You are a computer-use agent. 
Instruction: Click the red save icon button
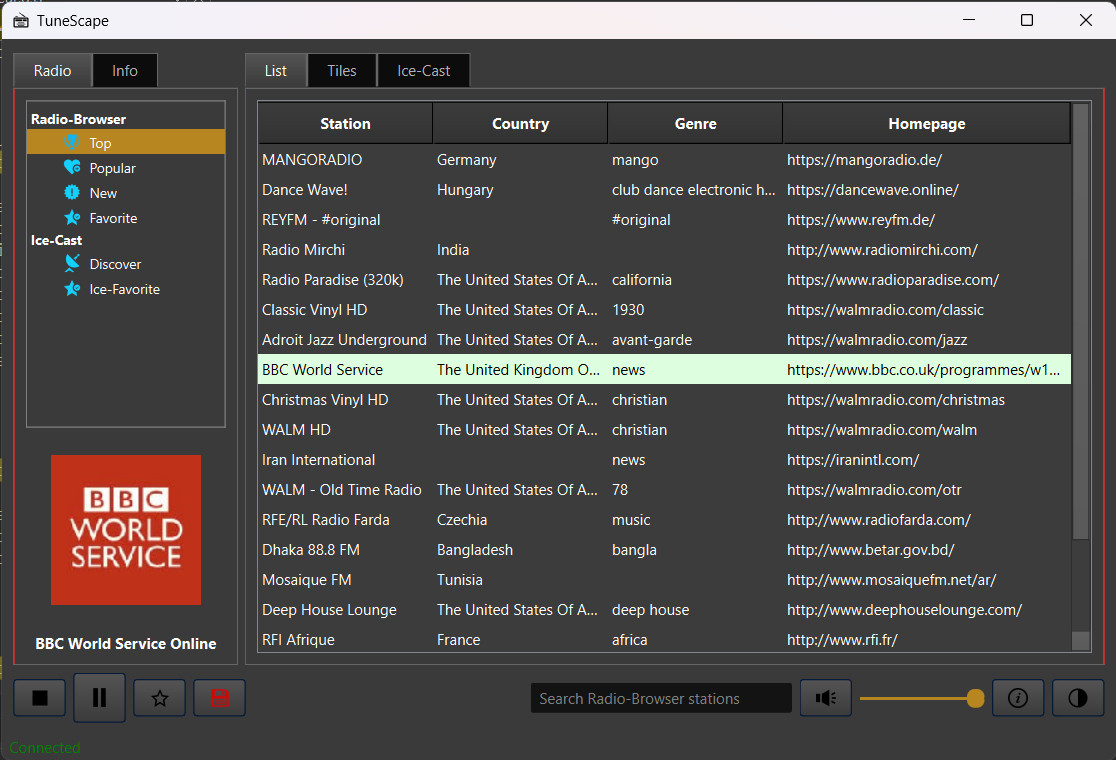220,698
